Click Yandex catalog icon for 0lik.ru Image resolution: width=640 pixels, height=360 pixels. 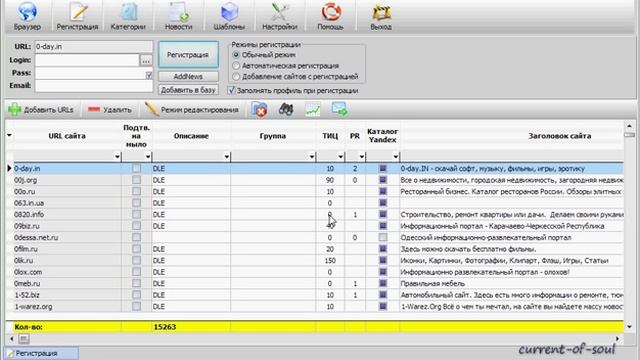pos(383,260)
